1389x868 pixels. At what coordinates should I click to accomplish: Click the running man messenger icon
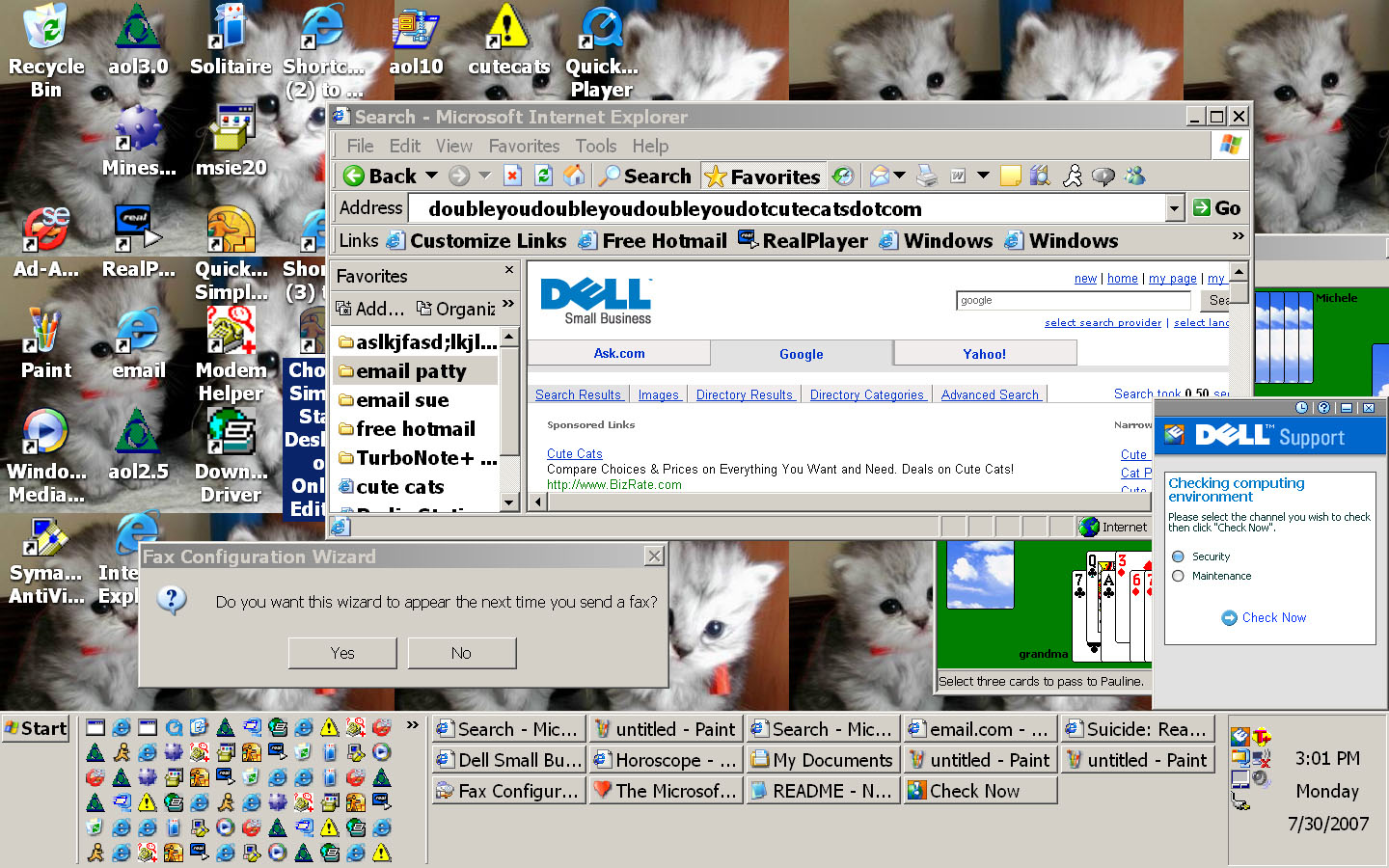[x=1073, y=176]
